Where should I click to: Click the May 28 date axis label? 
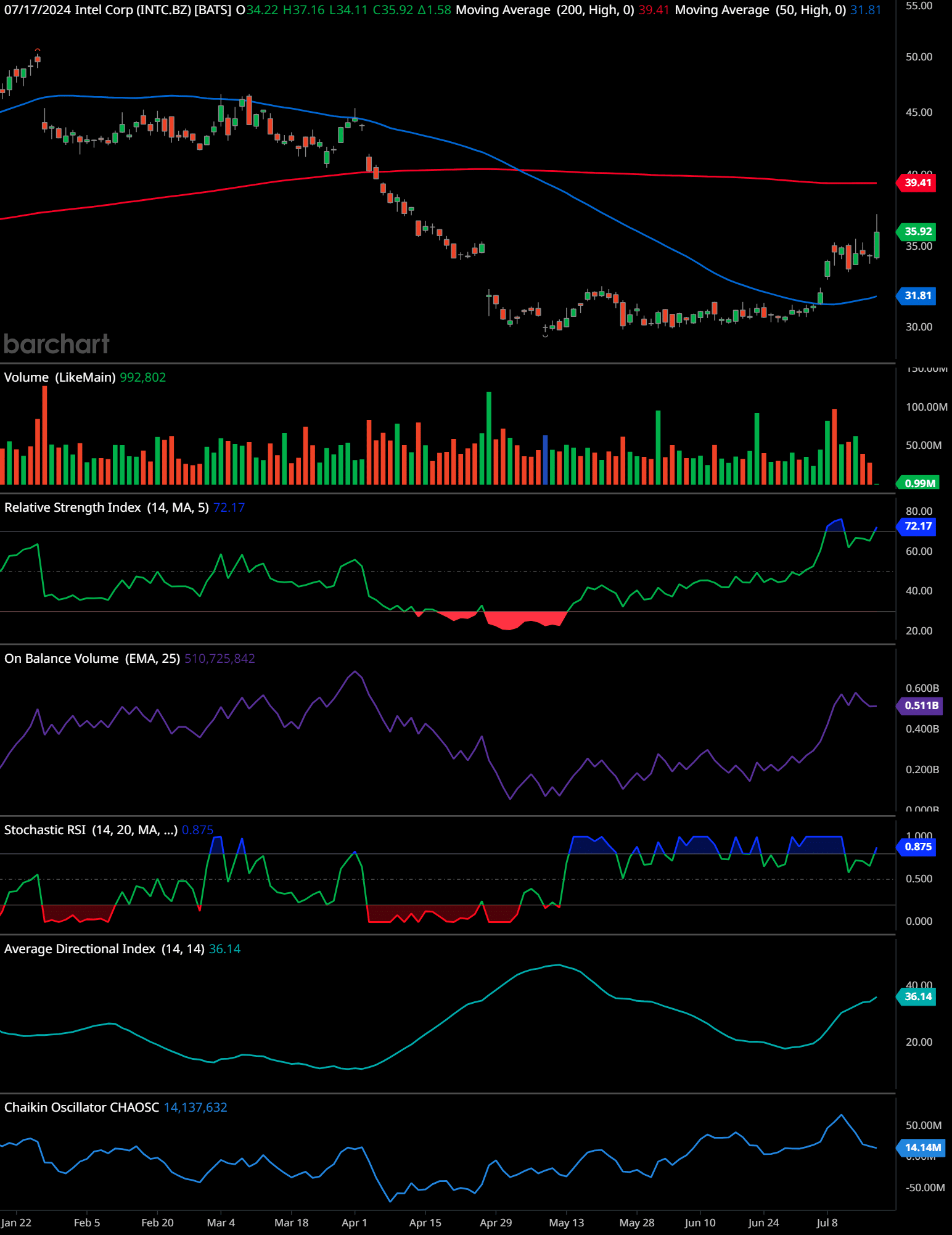point(636,1223)
